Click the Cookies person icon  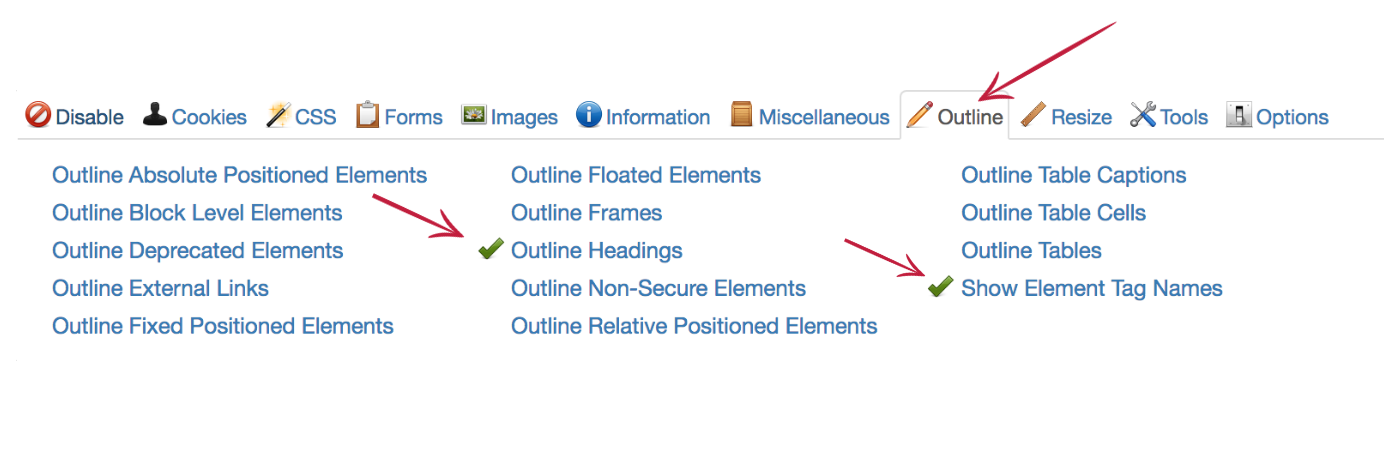tap(155, 115)
